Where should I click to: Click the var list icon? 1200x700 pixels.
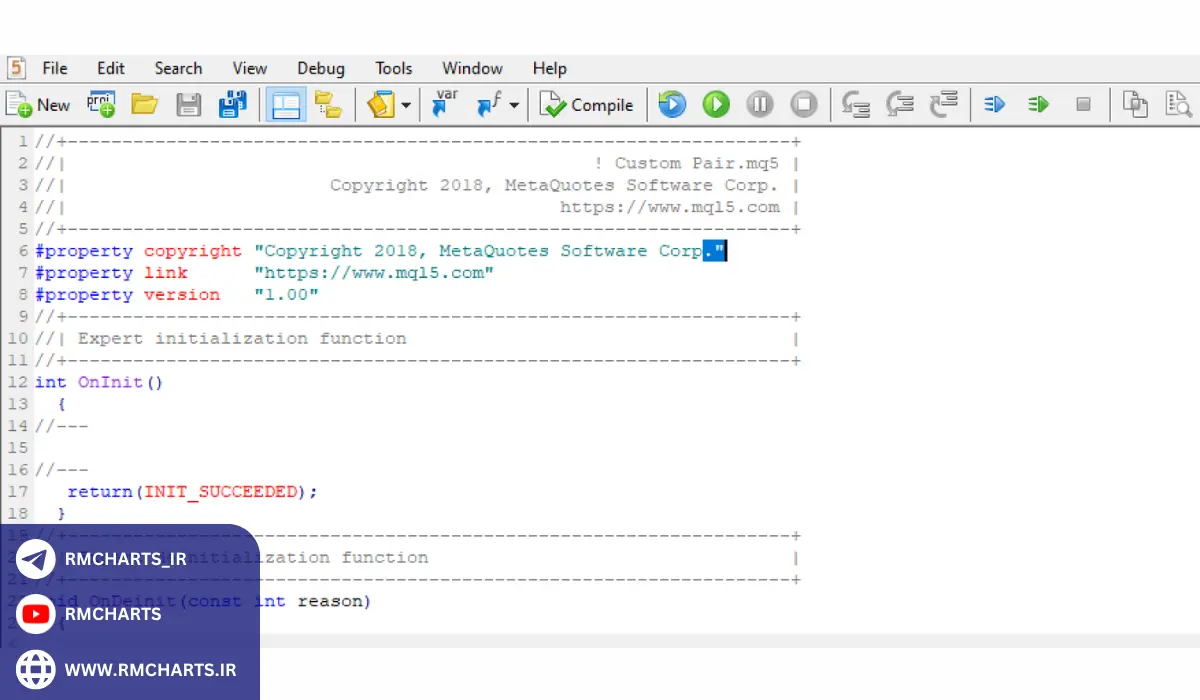[x=445, y=104]
